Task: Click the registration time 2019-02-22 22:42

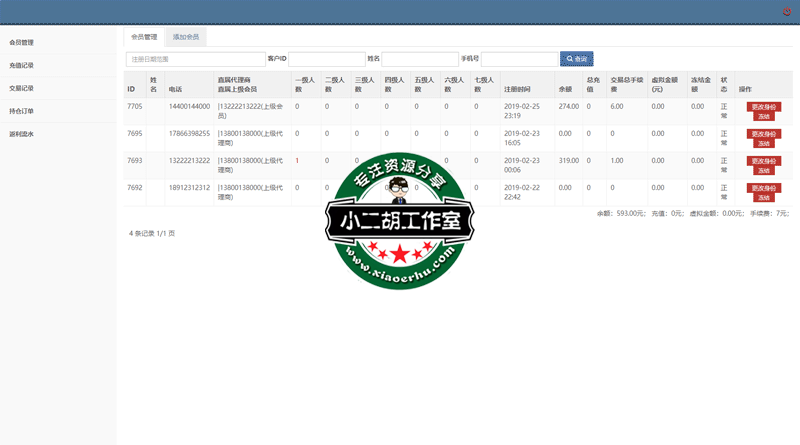Action: click(x=521, y=192)
